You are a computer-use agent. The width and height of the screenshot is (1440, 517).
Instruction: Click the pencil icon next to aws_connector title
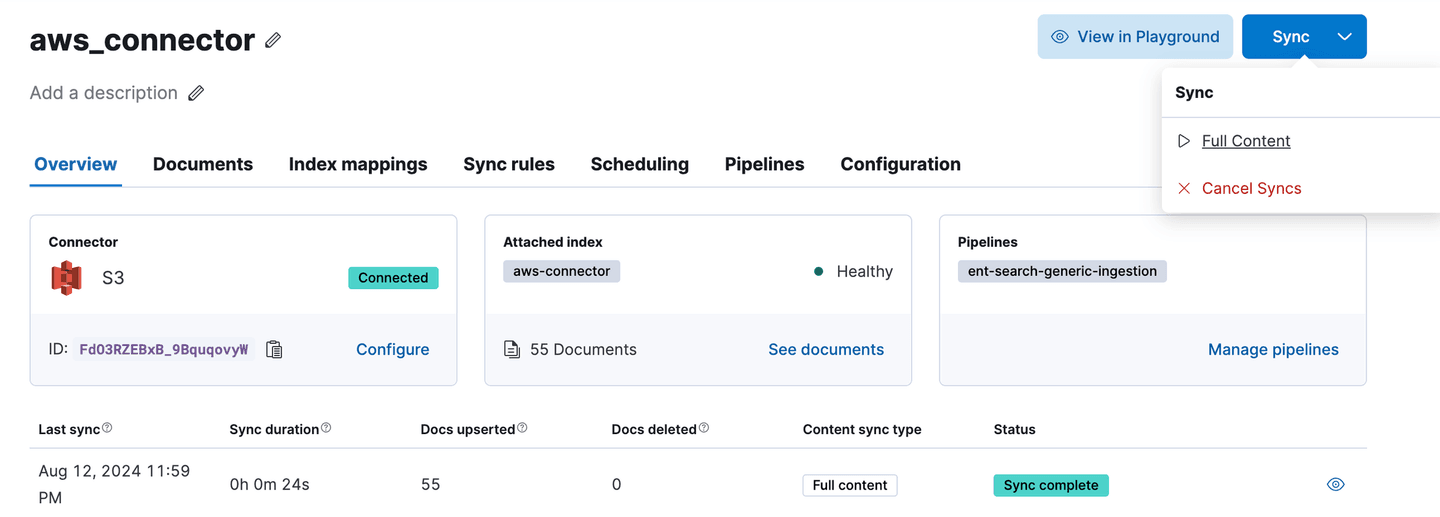pos(273,40)
